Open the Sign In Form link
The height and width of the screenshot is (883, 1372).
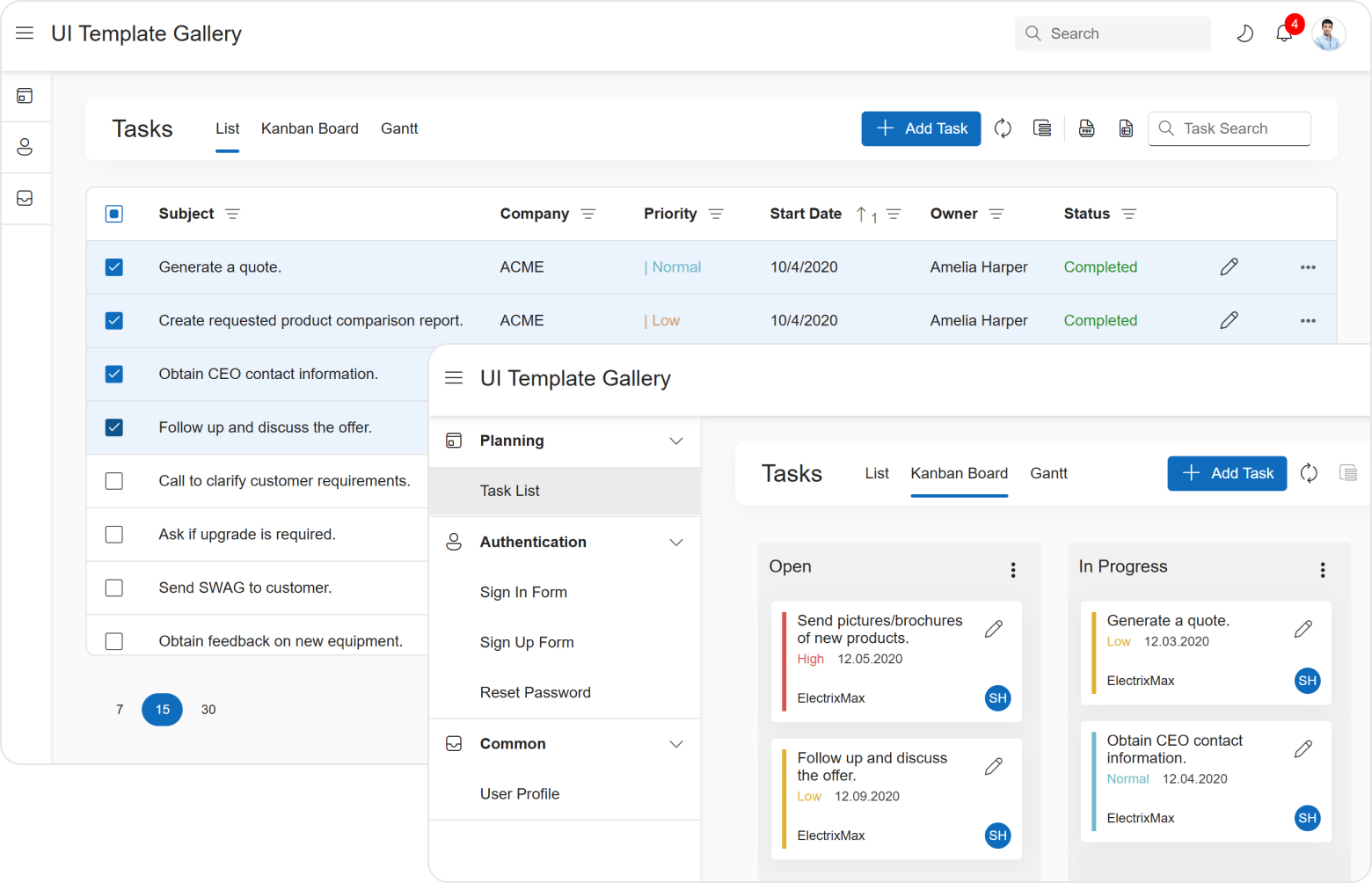523,593
